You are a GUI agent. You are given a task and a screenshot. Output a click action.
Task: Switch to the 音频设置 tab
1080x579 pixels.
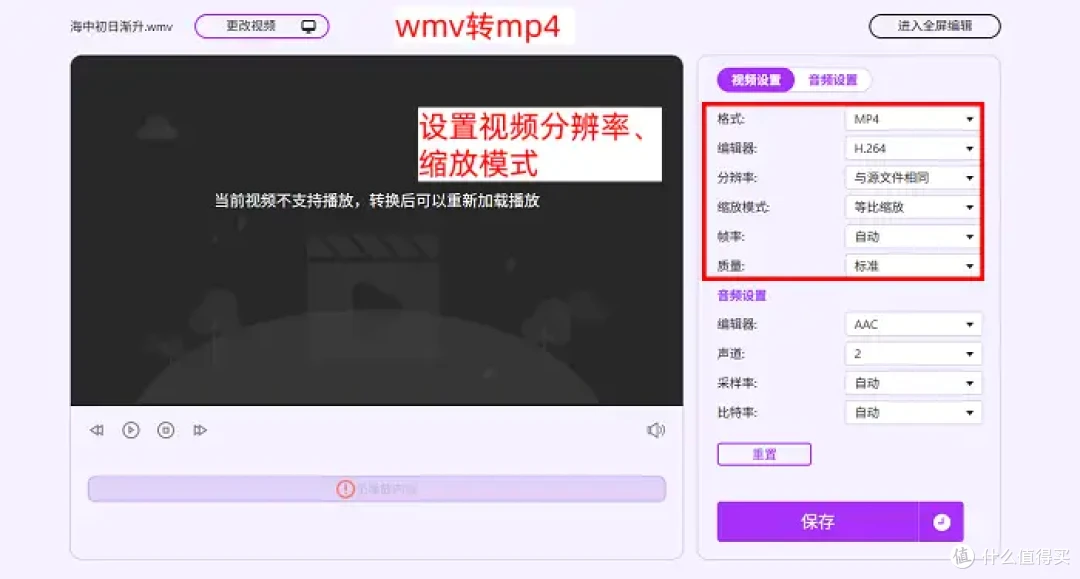click(x=833, y=80)
